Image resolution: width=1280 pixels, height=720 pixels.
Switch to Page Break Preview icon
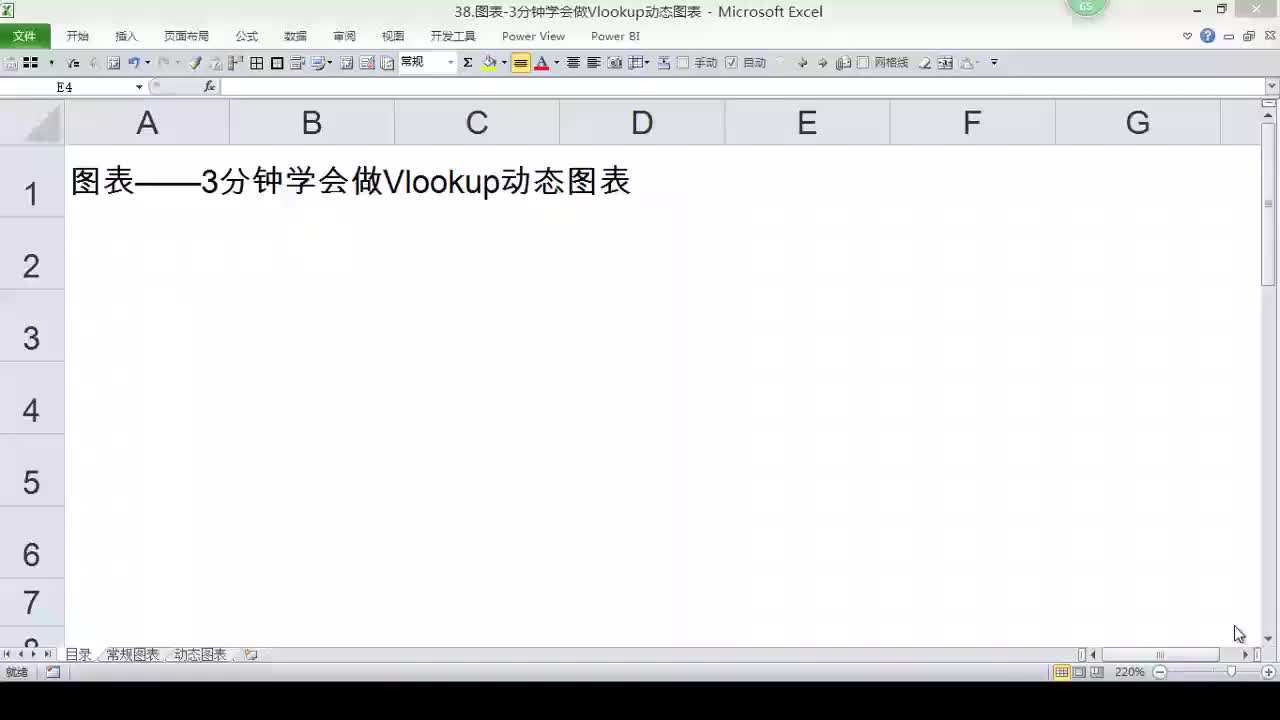[1097, 672]
